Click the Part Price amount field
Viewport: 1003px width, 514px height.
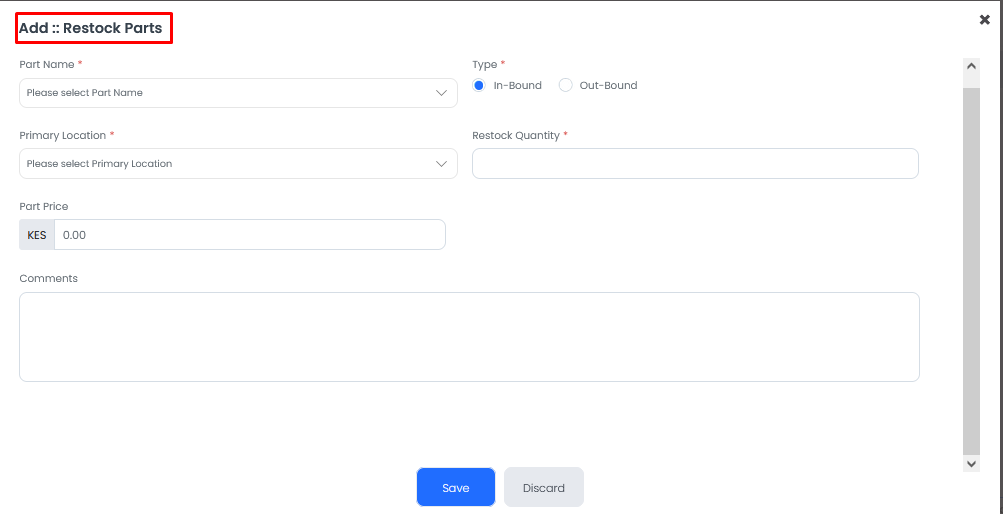[249, 235]
